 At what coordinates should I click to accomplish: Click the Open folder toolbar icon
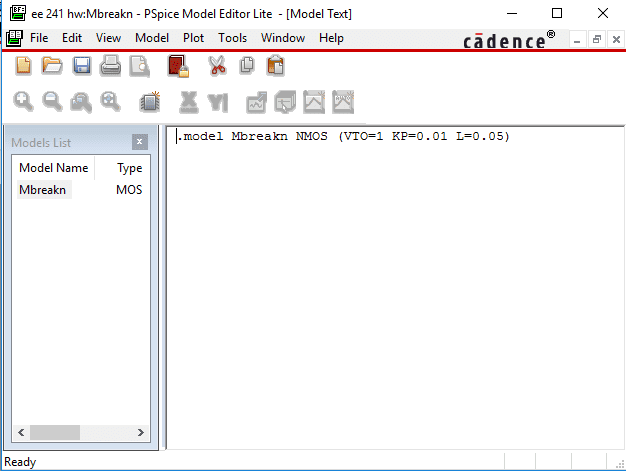pyautogui.click(x=52, y=66)
